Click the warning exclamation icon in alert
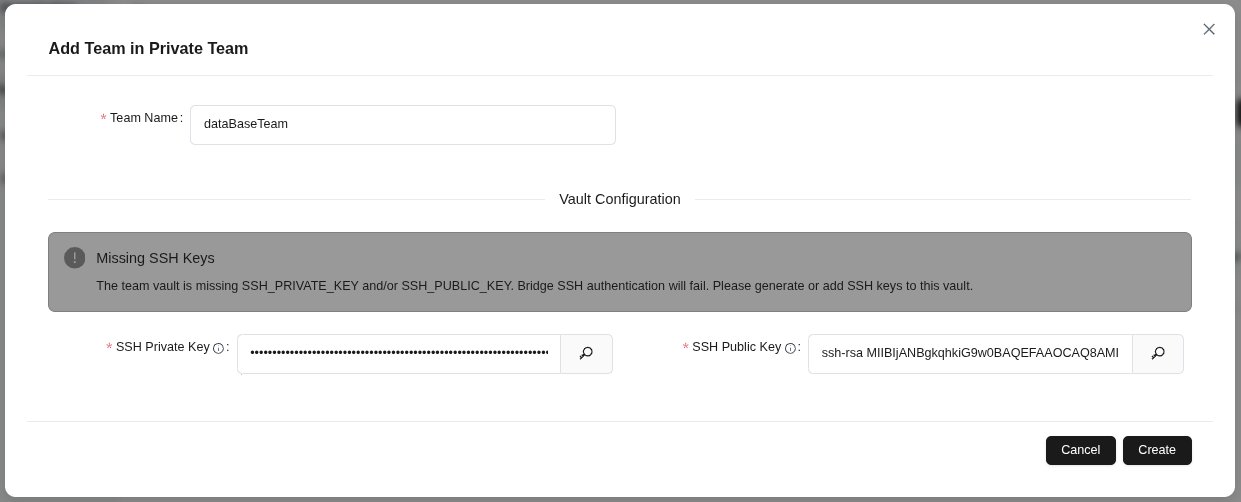The width and height of the screenshot is (1241, 502). pos(75,258)
